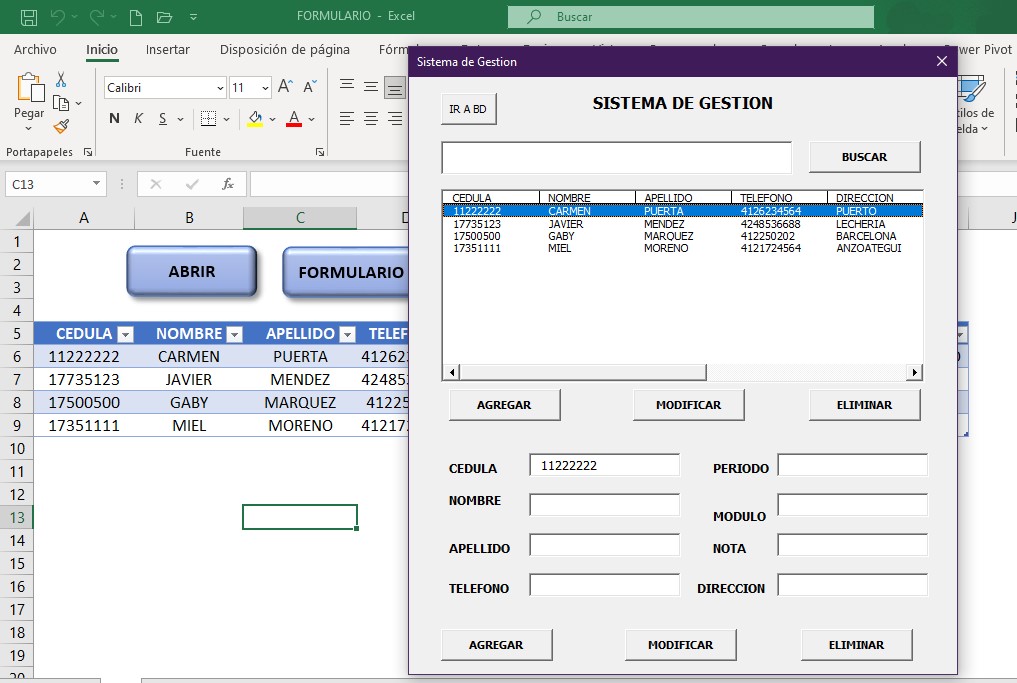Select all cells using the sheet corner triangle
The width and height of the screenshot is (1017, 683).
21,218
